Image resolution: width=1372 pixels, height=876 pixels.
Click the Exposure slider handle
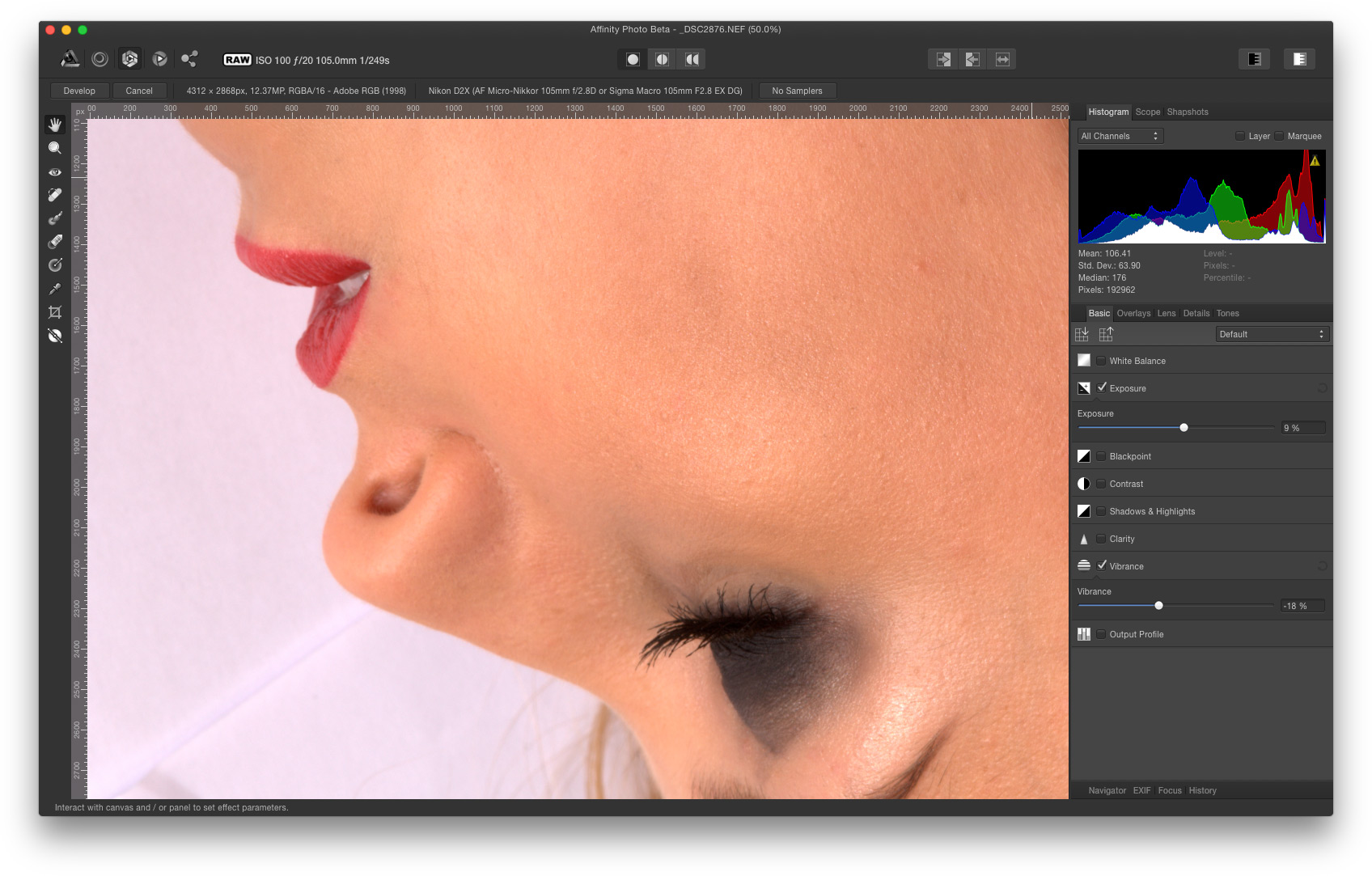[x=1184, y=428]
